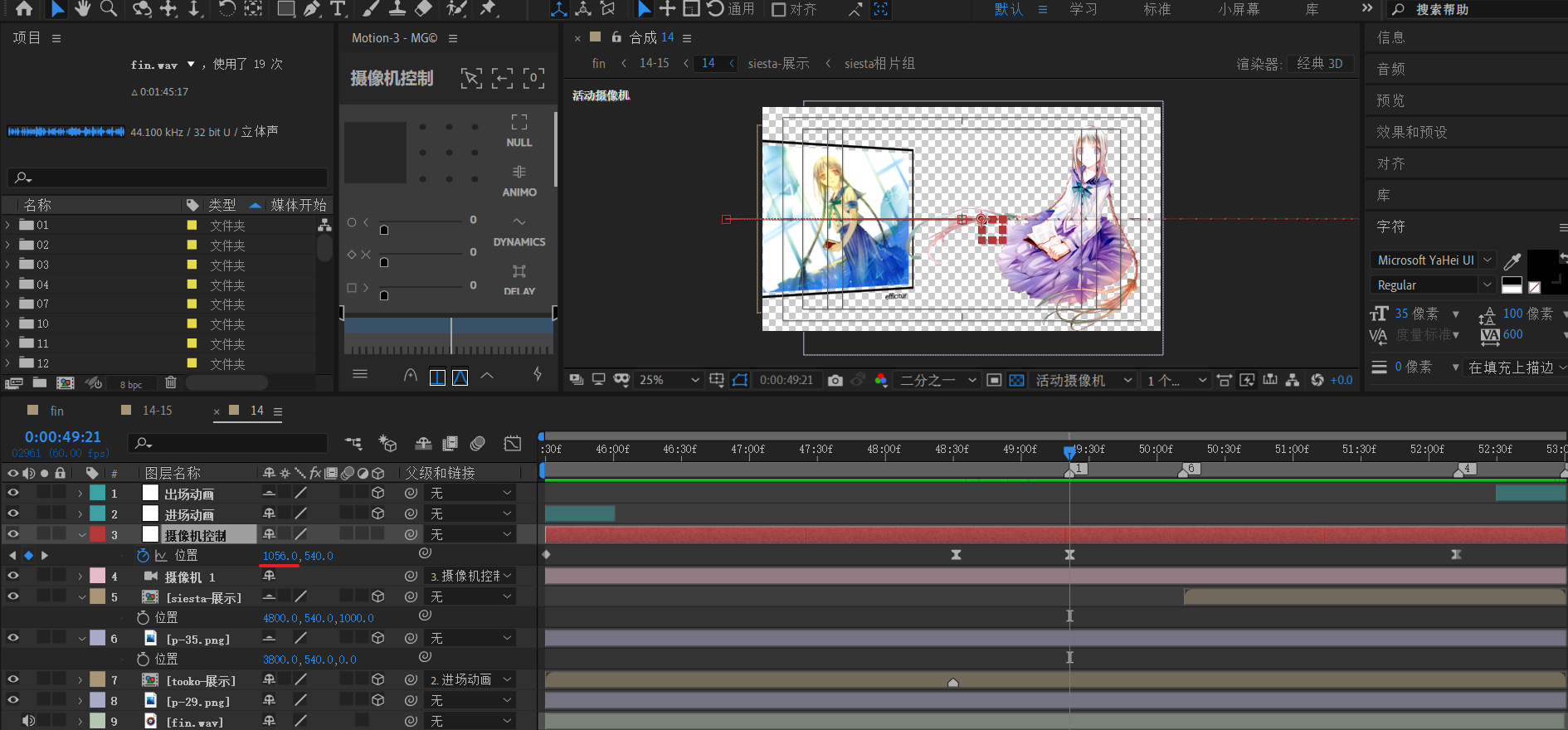
Task: Toggle visibility of 摄像机 1 layer
Action: (13, 576)
